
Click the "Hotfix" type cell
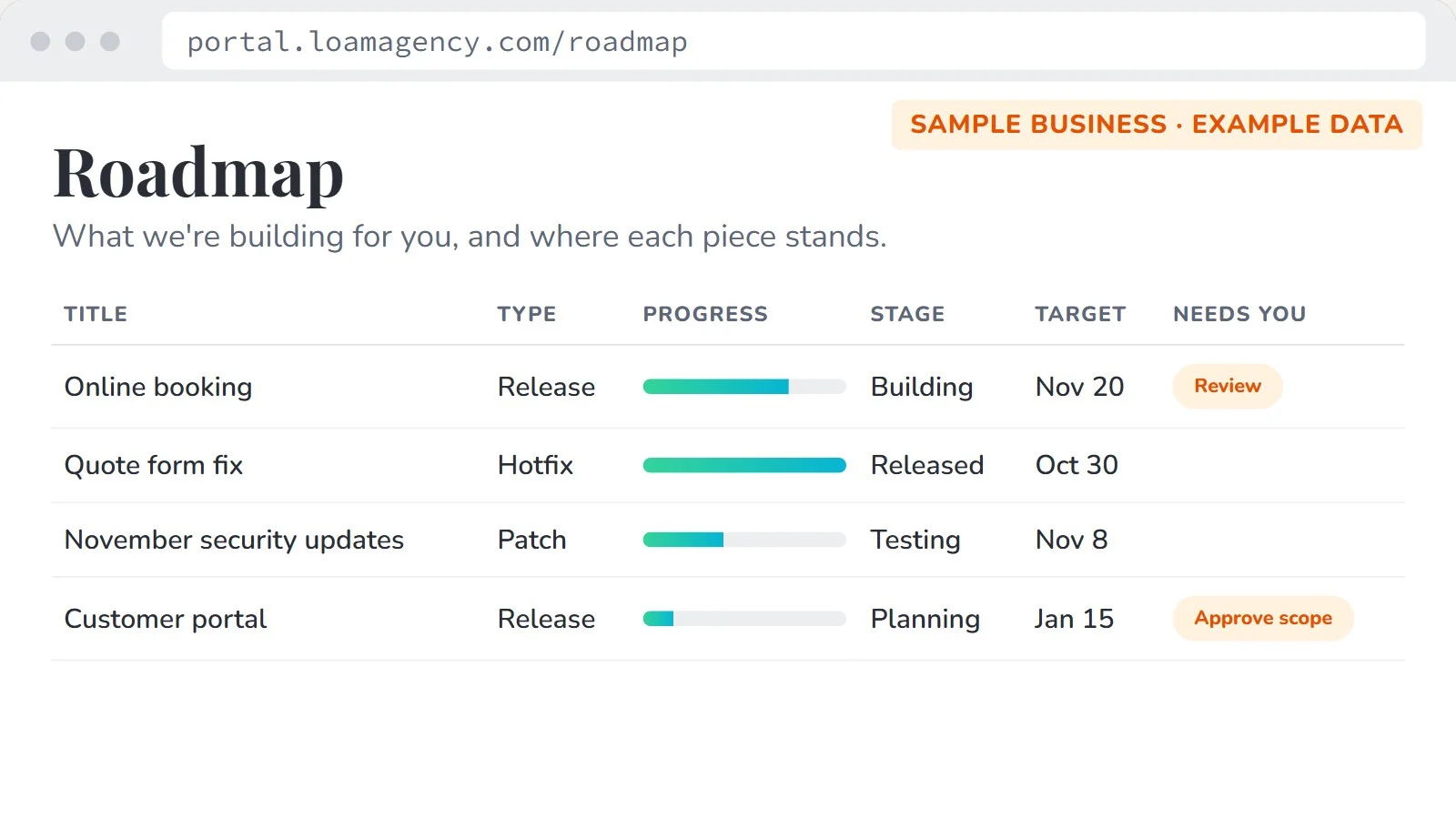click(x=535, y=465)
